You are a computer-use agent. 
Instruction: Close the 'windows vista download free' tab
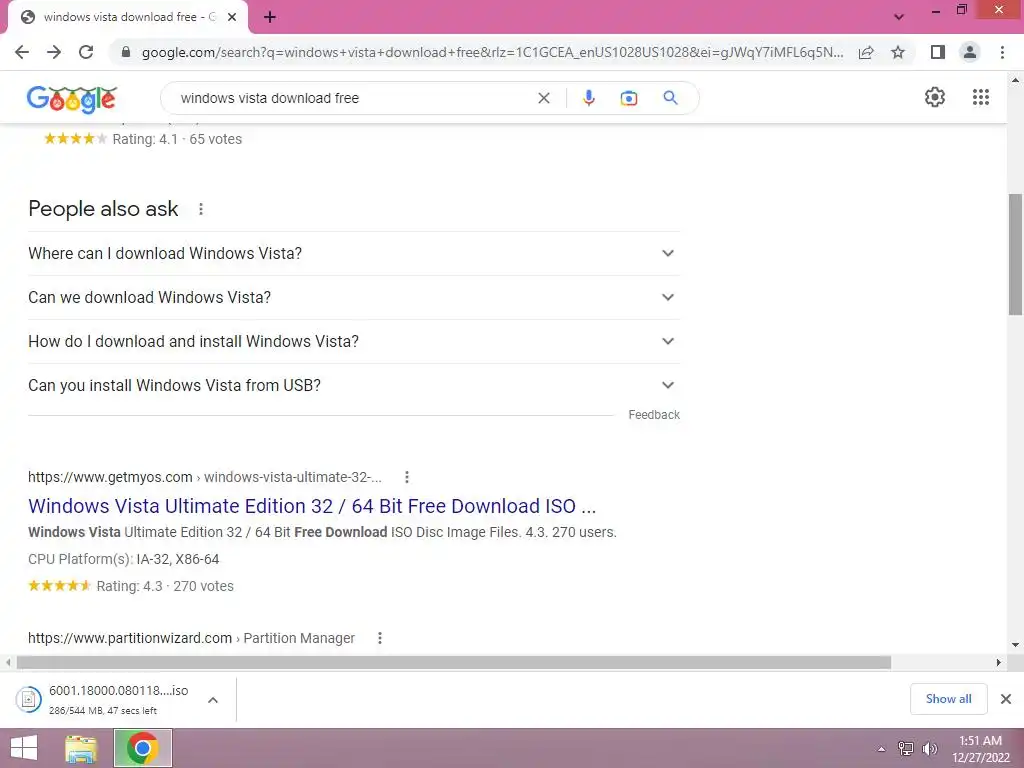click(x=232, y=18)
